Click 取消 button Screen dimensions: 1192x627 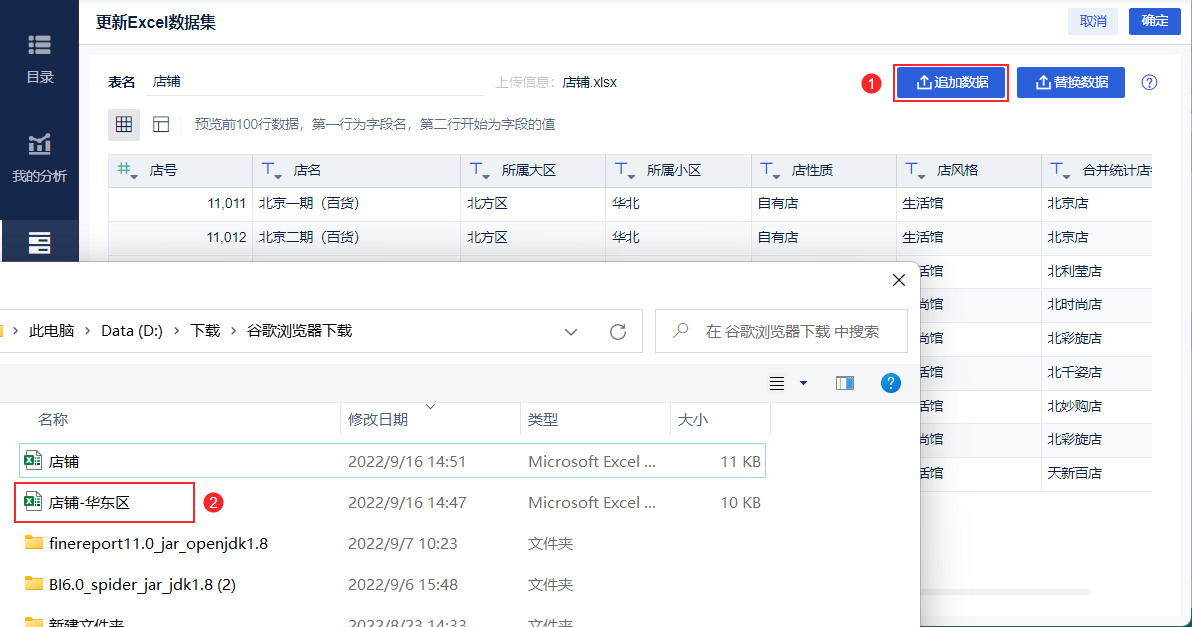coord(1093,21)
